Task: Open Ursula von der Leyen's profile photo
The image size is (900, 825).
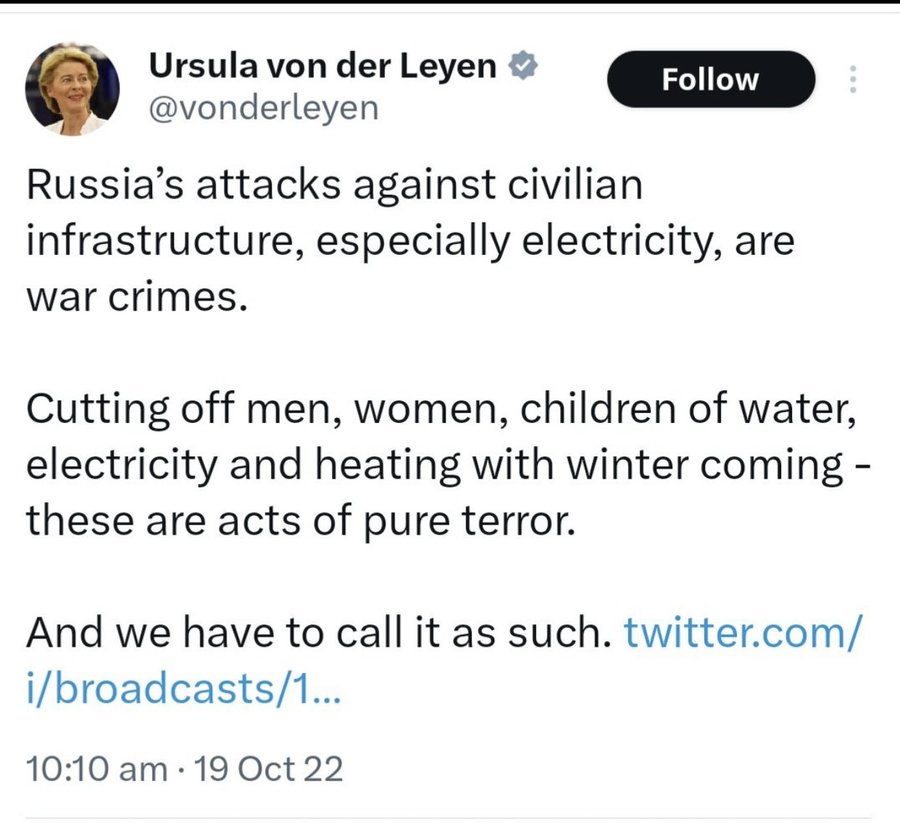Action: coord(72,88)
